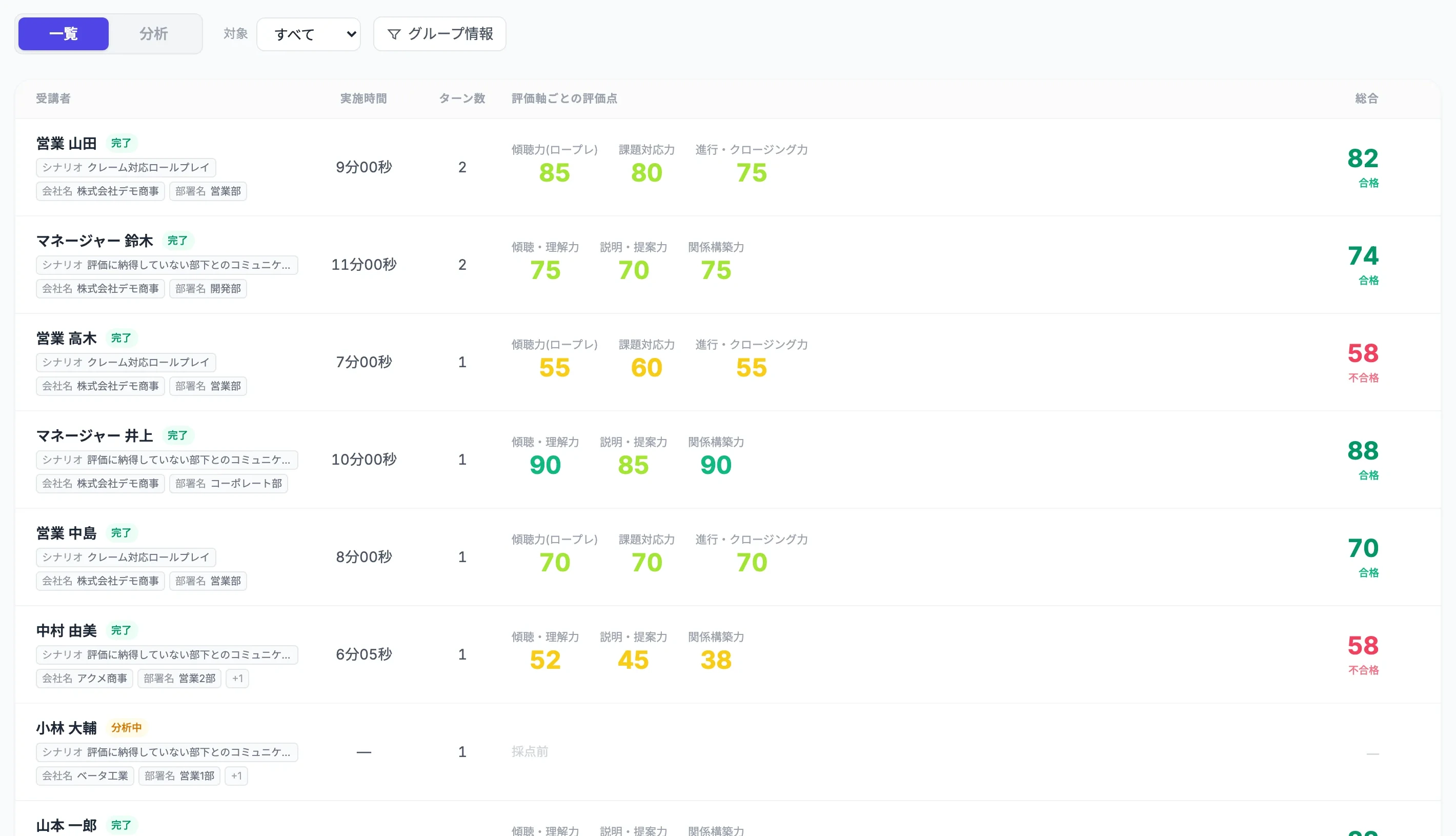The height and width of the screenshot is (836, 1456).
Task: Click the 評価軸ごとの評価点 column header
Action: [565, 99]
